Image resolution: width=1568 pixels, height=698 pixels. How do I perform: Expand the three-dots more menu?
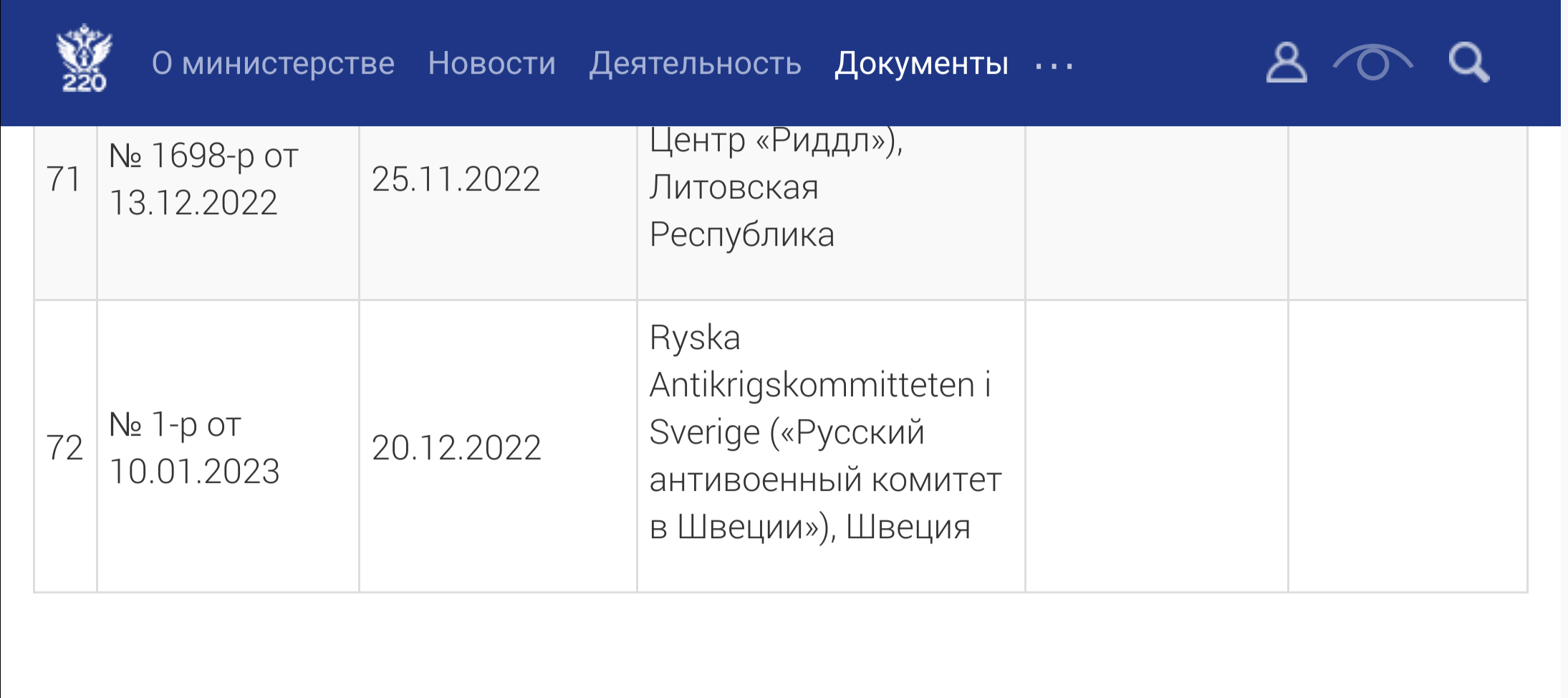pyautogui.click(x=1054, y=66)
